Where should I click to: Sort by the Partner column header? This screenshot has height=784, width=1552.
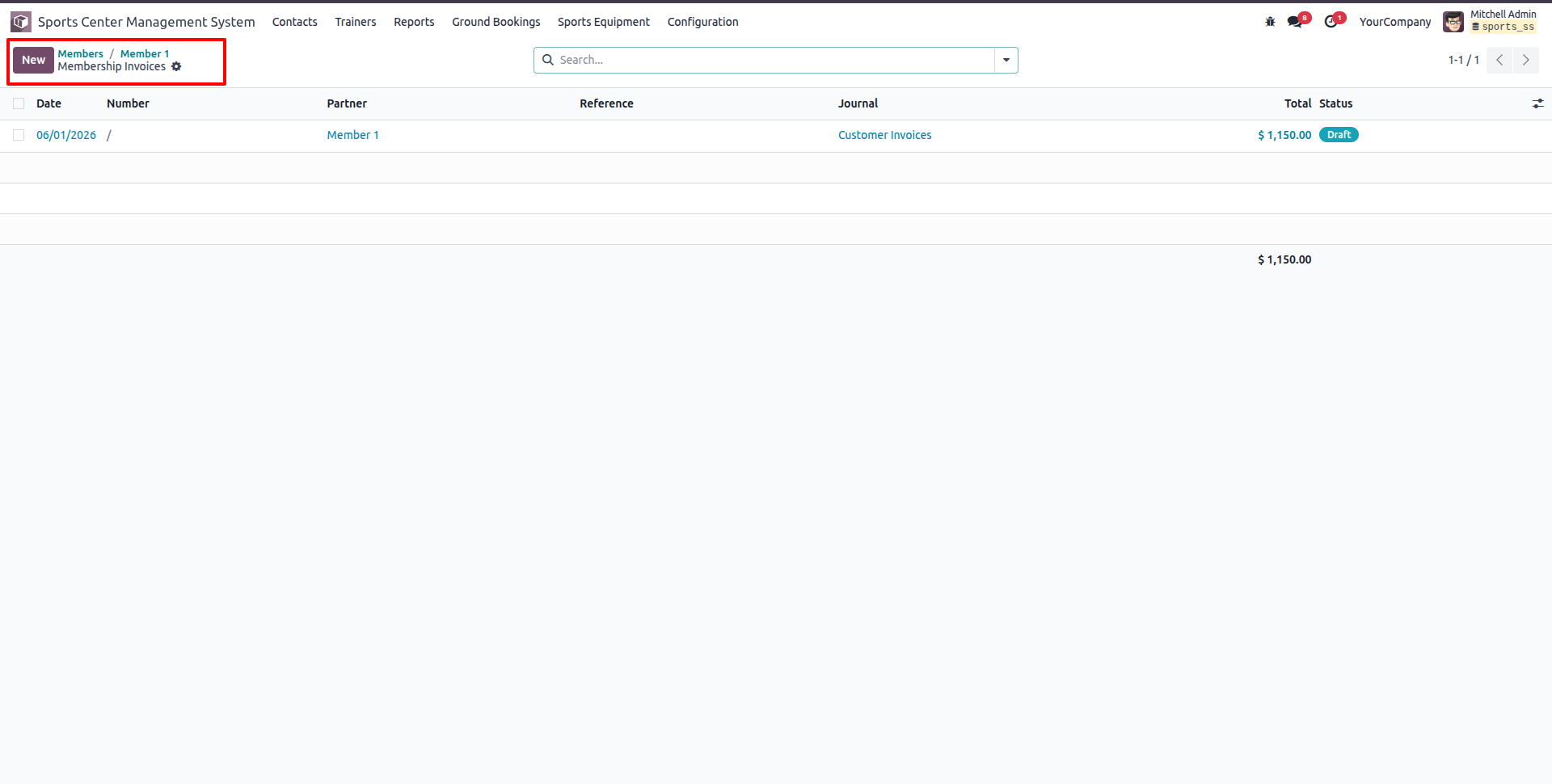point(347,103)
